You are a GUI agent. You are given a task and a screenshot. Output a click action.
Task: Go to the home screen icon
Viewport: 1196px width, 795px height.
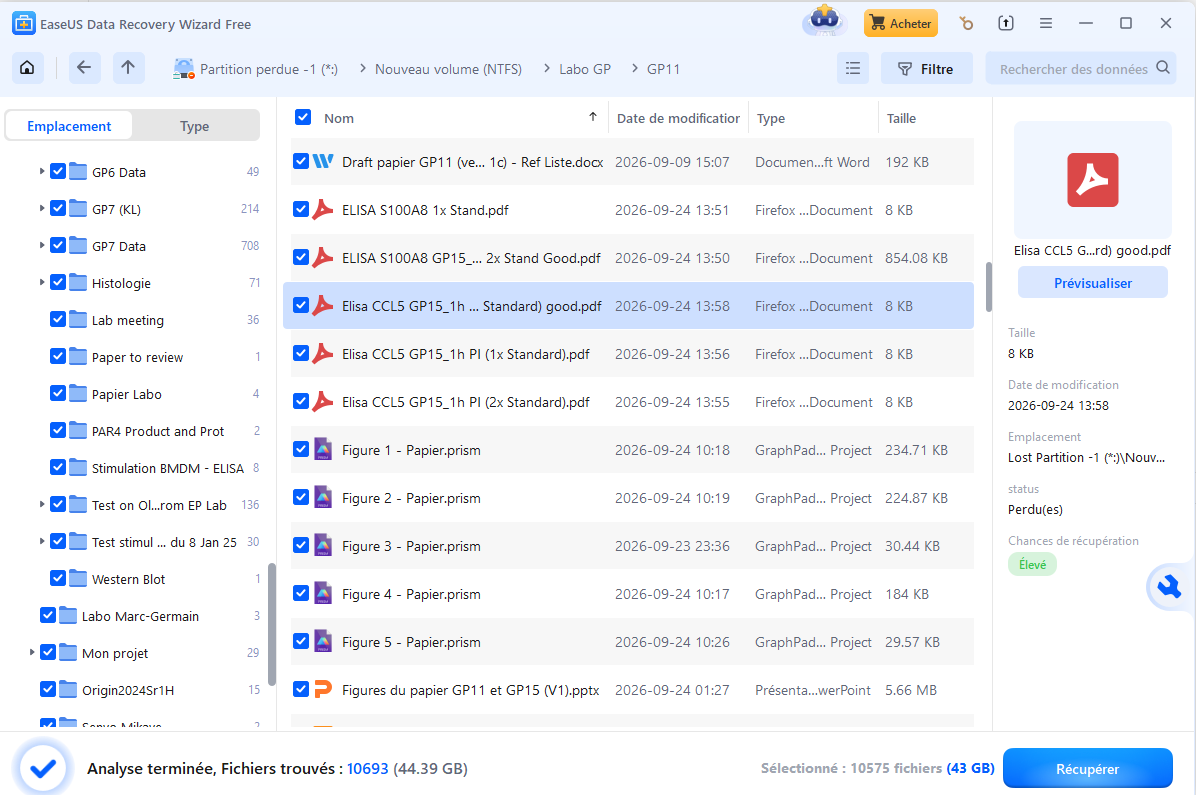point(27,68)
